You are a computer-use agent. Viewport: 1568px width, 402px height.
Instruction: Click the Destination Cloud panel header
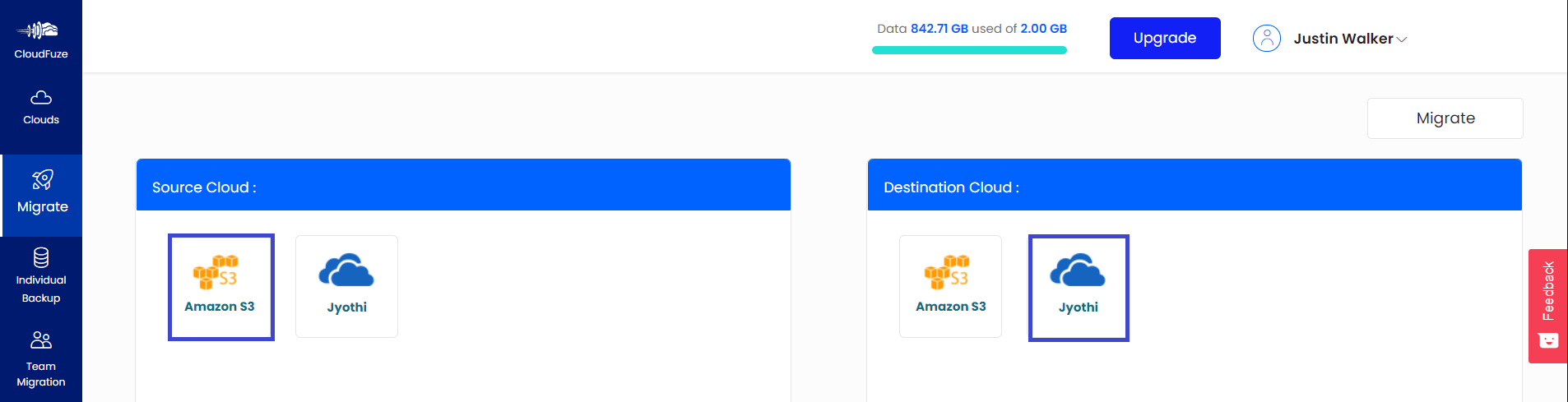(1194, 187)
